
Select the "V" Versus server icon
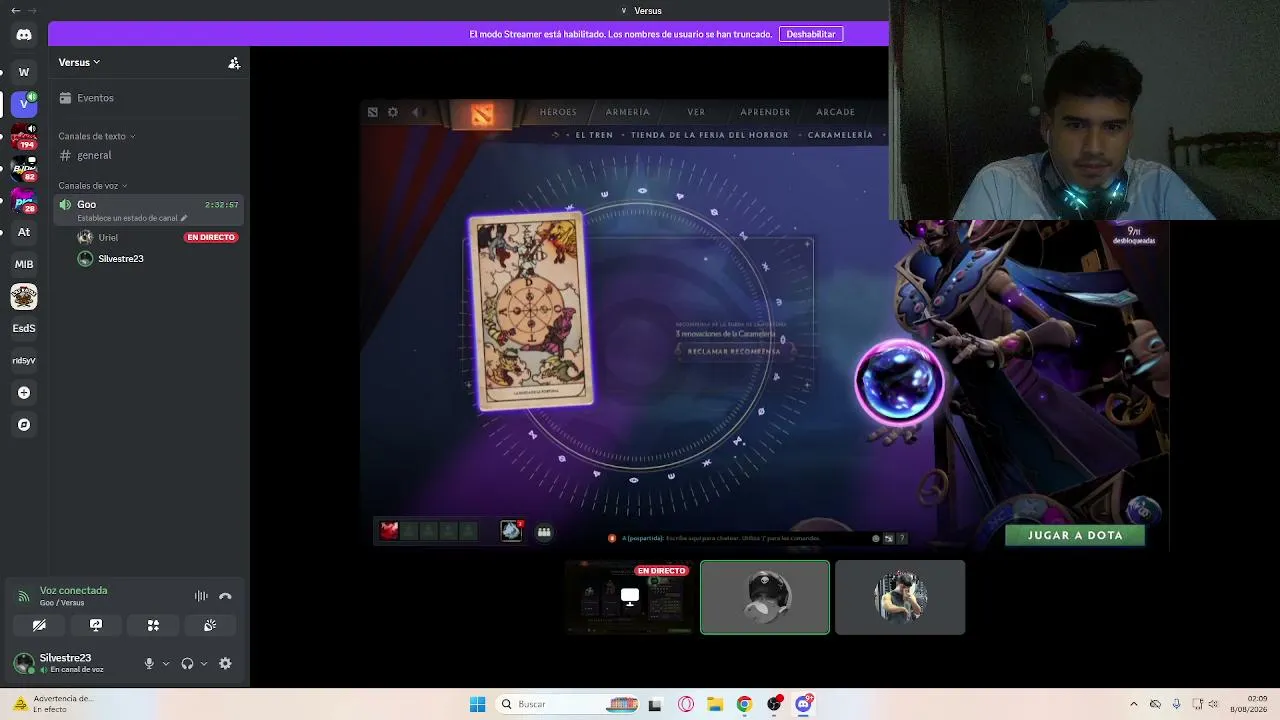click(24, 104)
